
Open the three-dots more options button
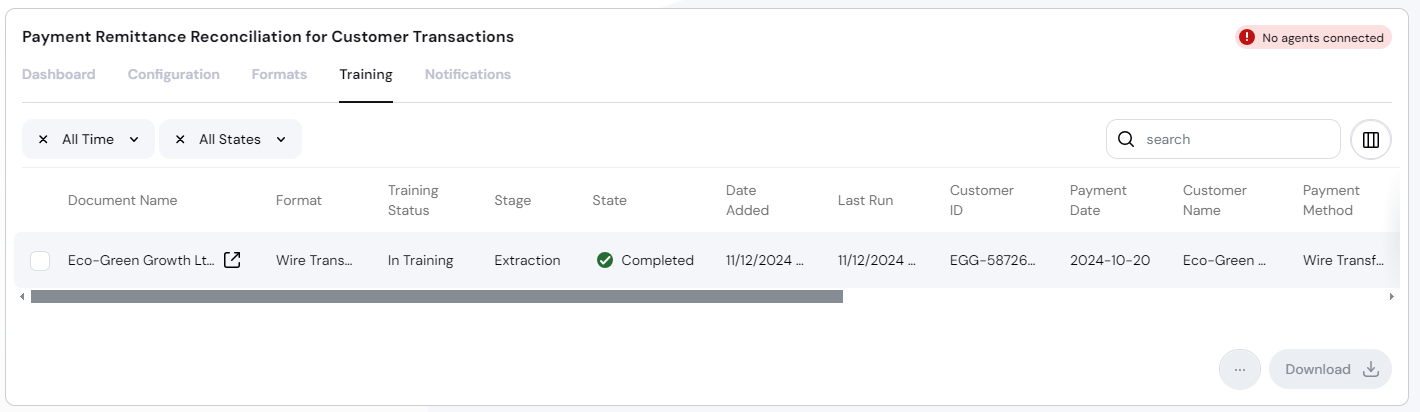click(x=1240, y=369)
